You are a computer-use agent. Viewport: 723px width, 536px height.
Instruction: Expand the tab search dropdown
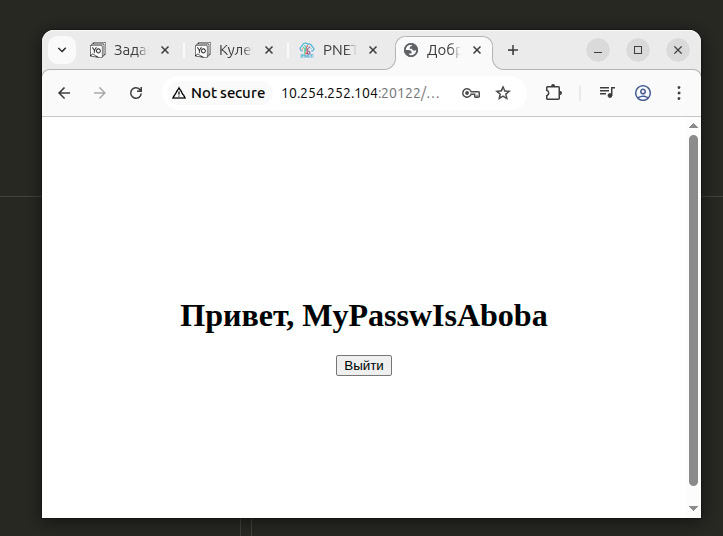point(61,50)
